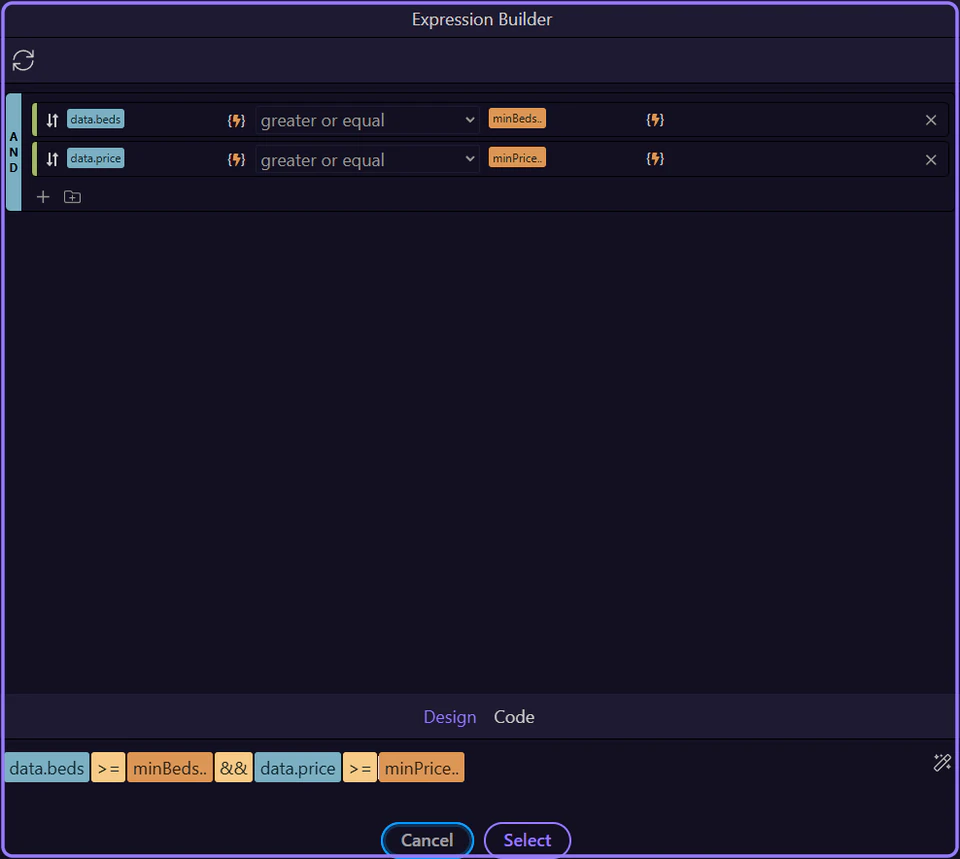Select the && chip in the expression preview
The width and height of the screenshot is (960, 859).
[233, 767]
